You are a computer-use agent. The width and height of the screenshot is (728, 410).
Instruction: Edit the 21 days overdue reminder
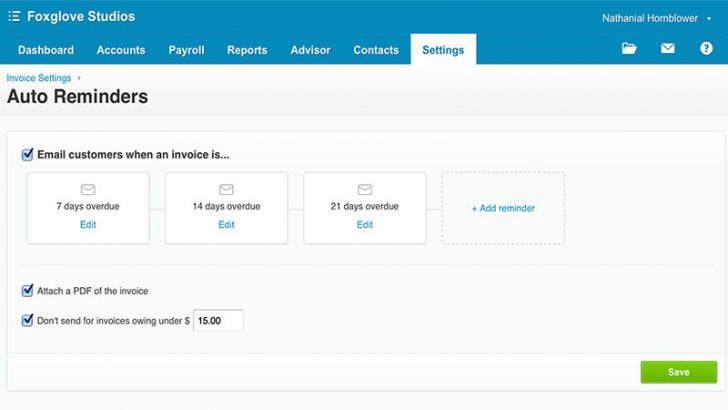pyautogui.click(x=364, y=225)
